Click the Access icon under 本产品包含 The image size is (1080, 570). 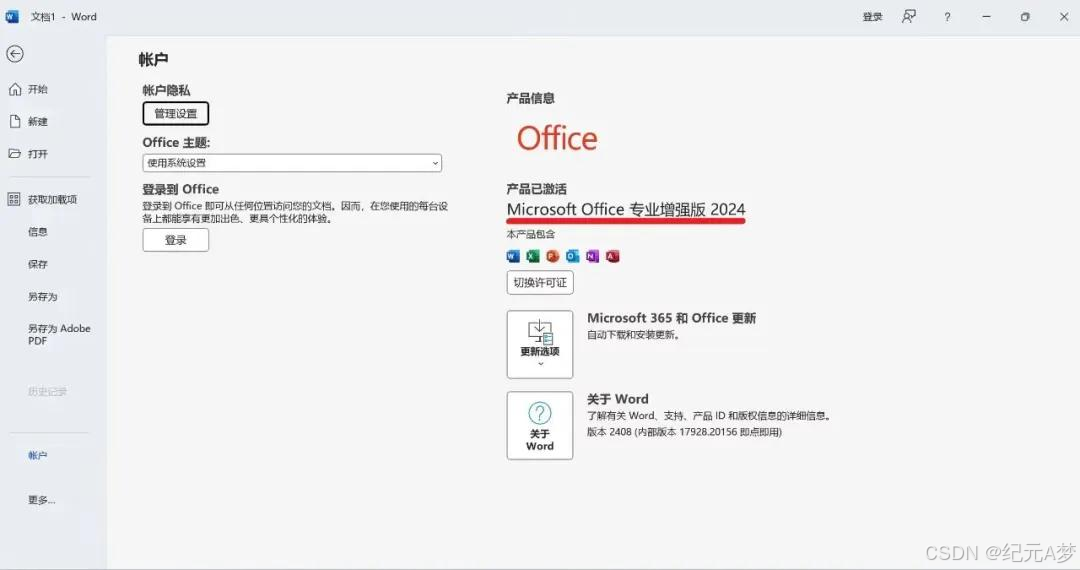click(612, 257)
